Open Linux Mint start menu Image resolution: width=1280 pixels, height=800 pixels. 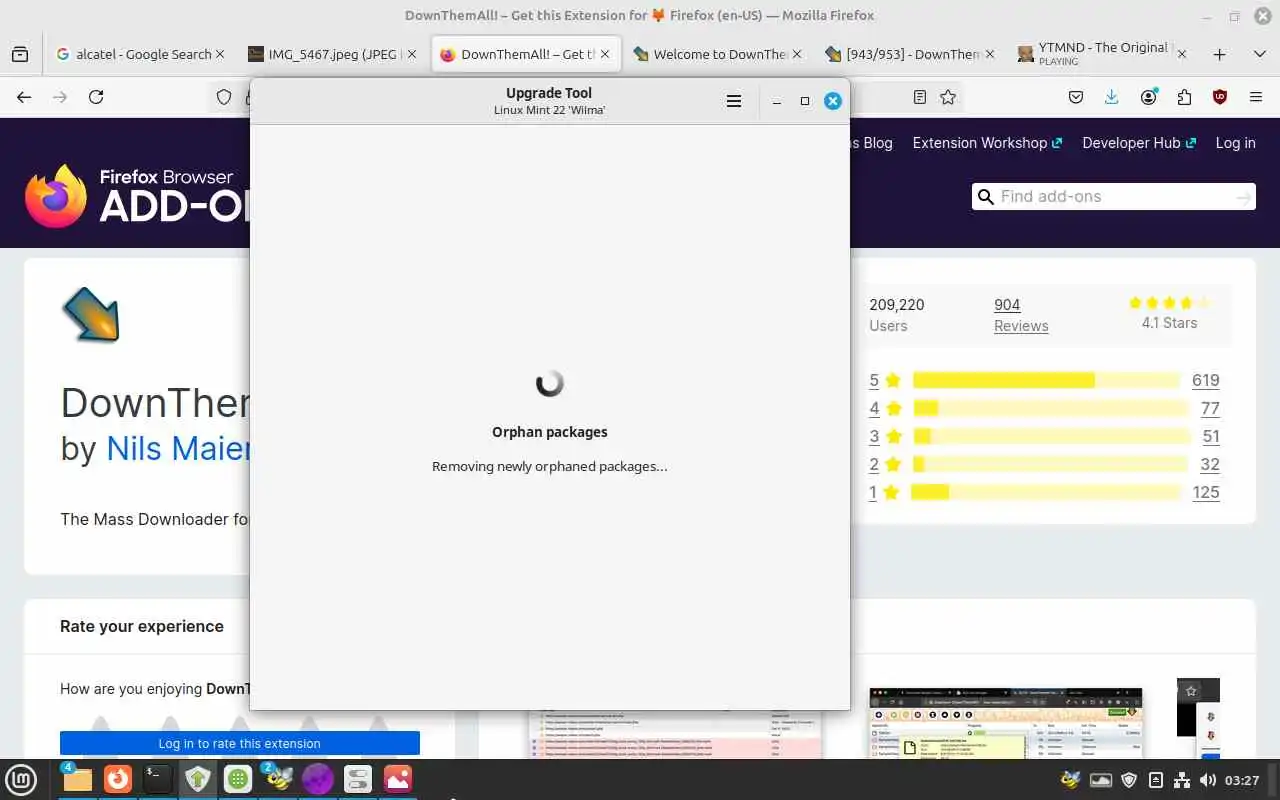[x=21, y=779]
